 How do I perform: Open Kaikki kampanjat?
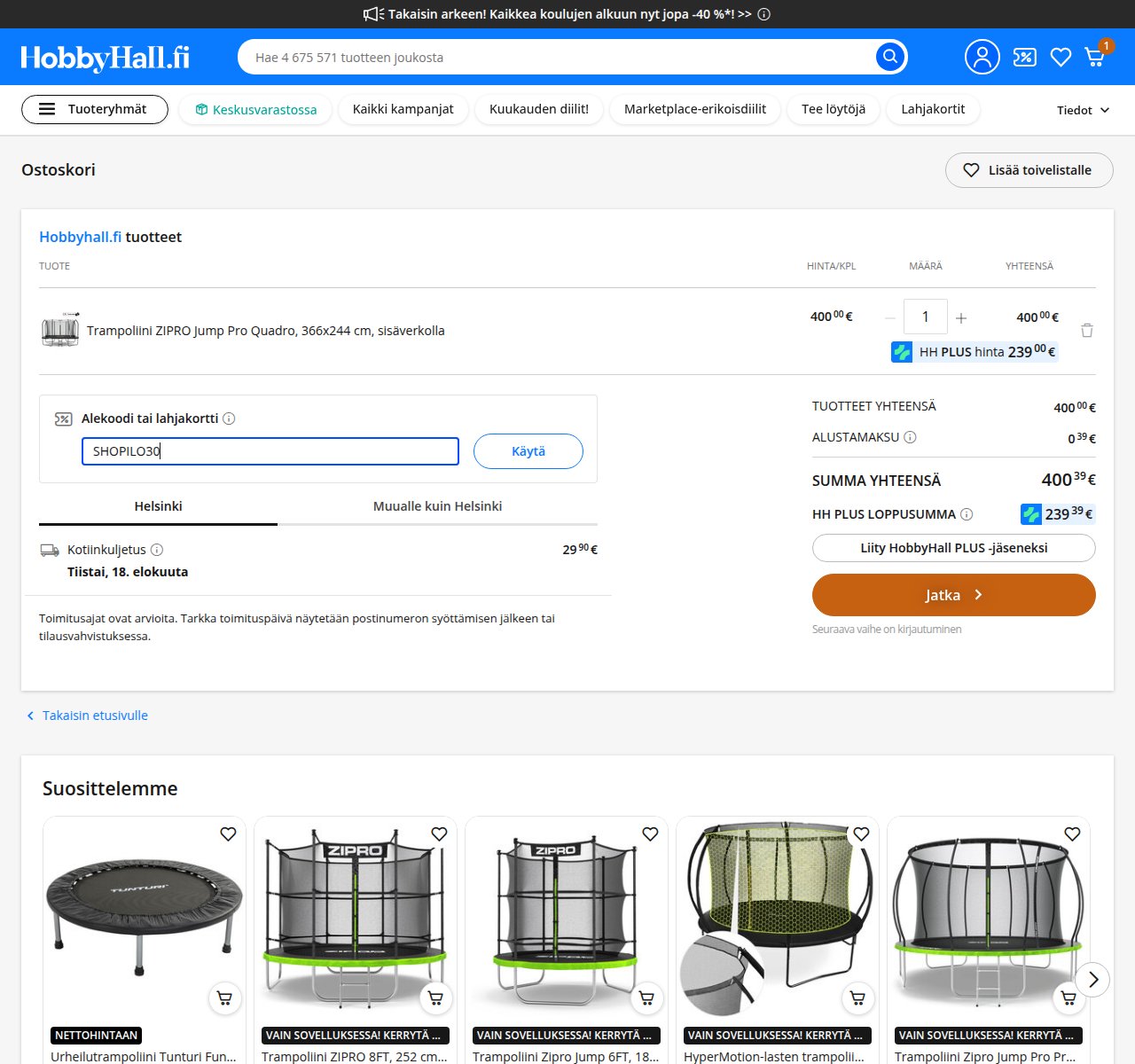point(403,109)
